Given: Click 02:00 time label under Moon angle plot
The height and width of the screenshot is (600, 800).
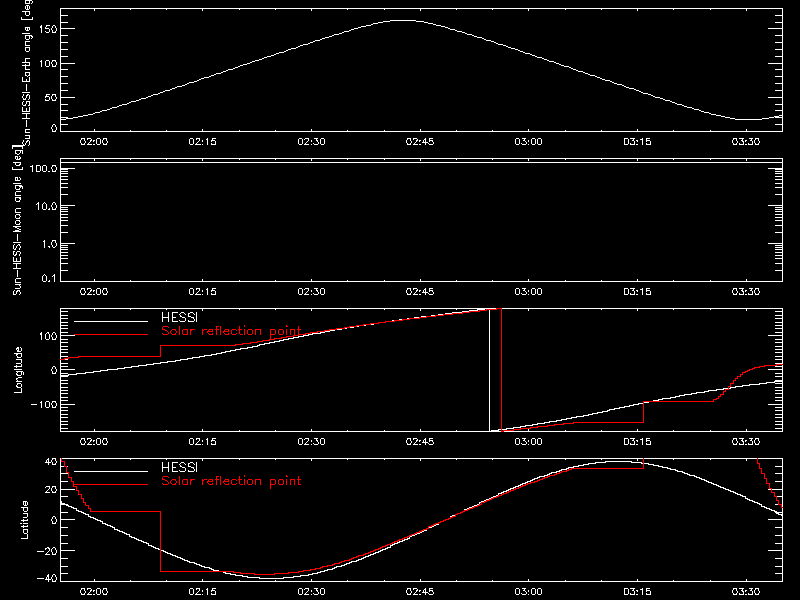Looking at the screenshot, I should pyautogui.click(x=94, y=292).
